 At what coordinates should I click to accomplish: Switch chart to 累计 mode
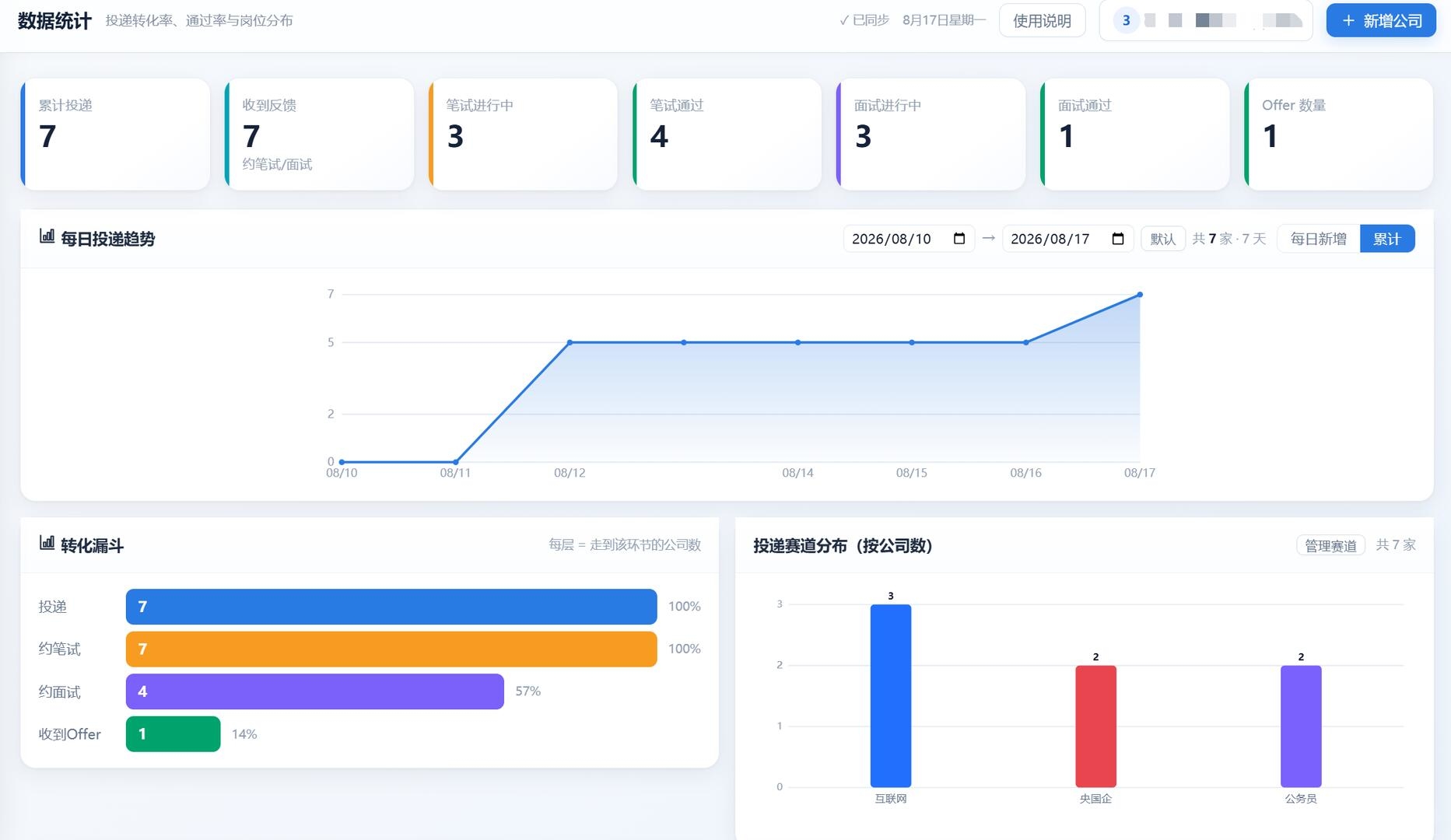1387,239
